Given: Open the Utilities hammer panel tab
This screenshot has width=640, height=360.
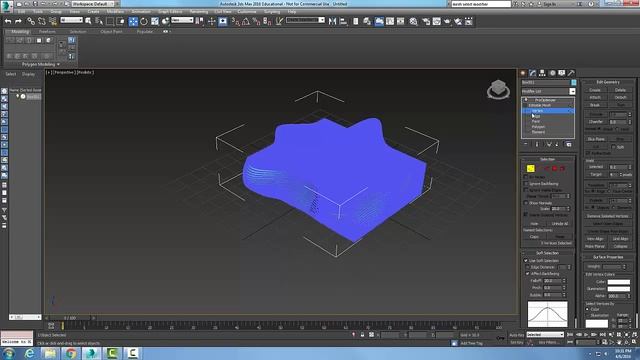Looking at the screenshot, I should point(571,73).
